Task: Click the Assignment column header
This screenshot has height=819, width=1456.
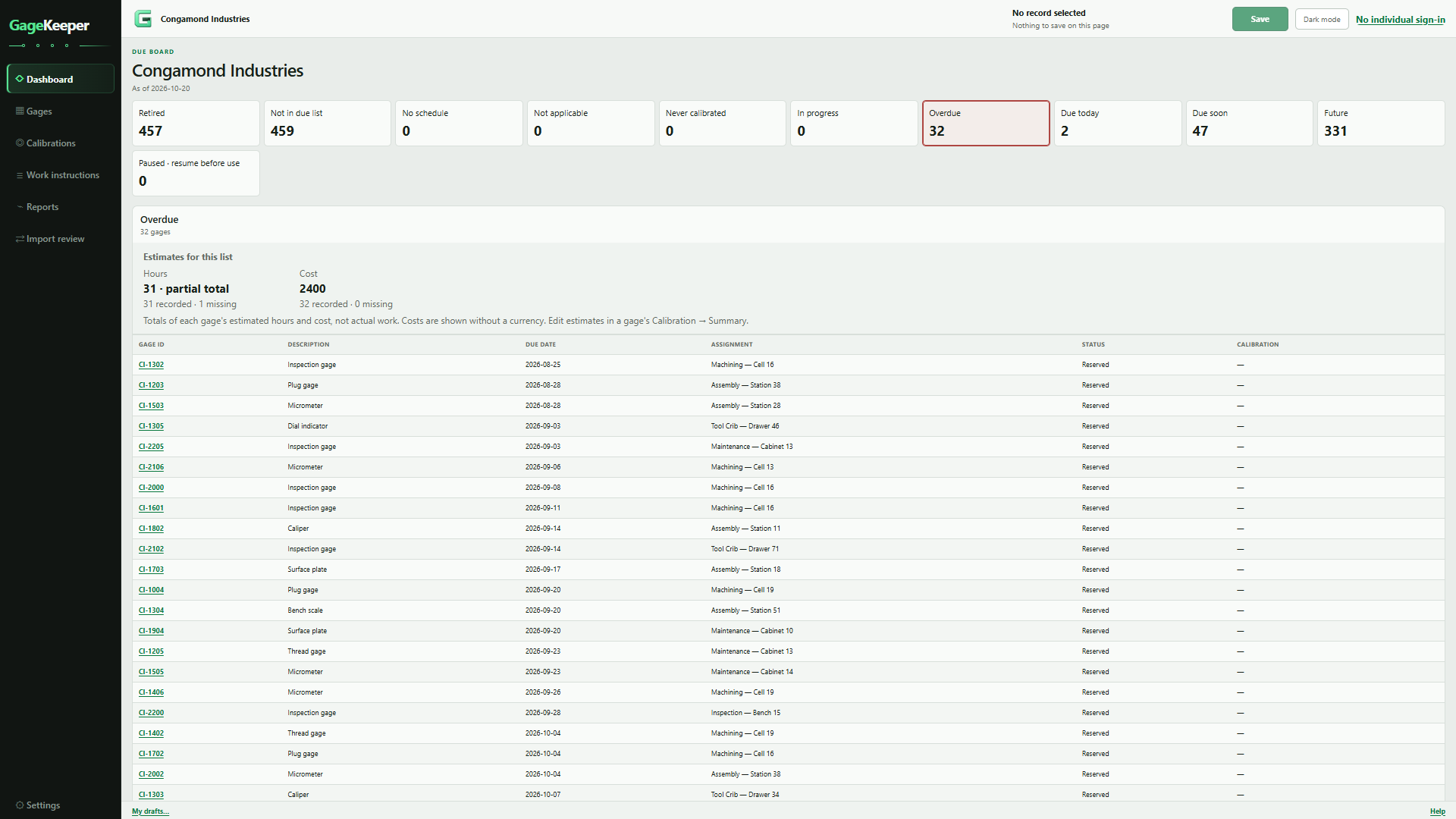Action: click(x=731, y=344)
